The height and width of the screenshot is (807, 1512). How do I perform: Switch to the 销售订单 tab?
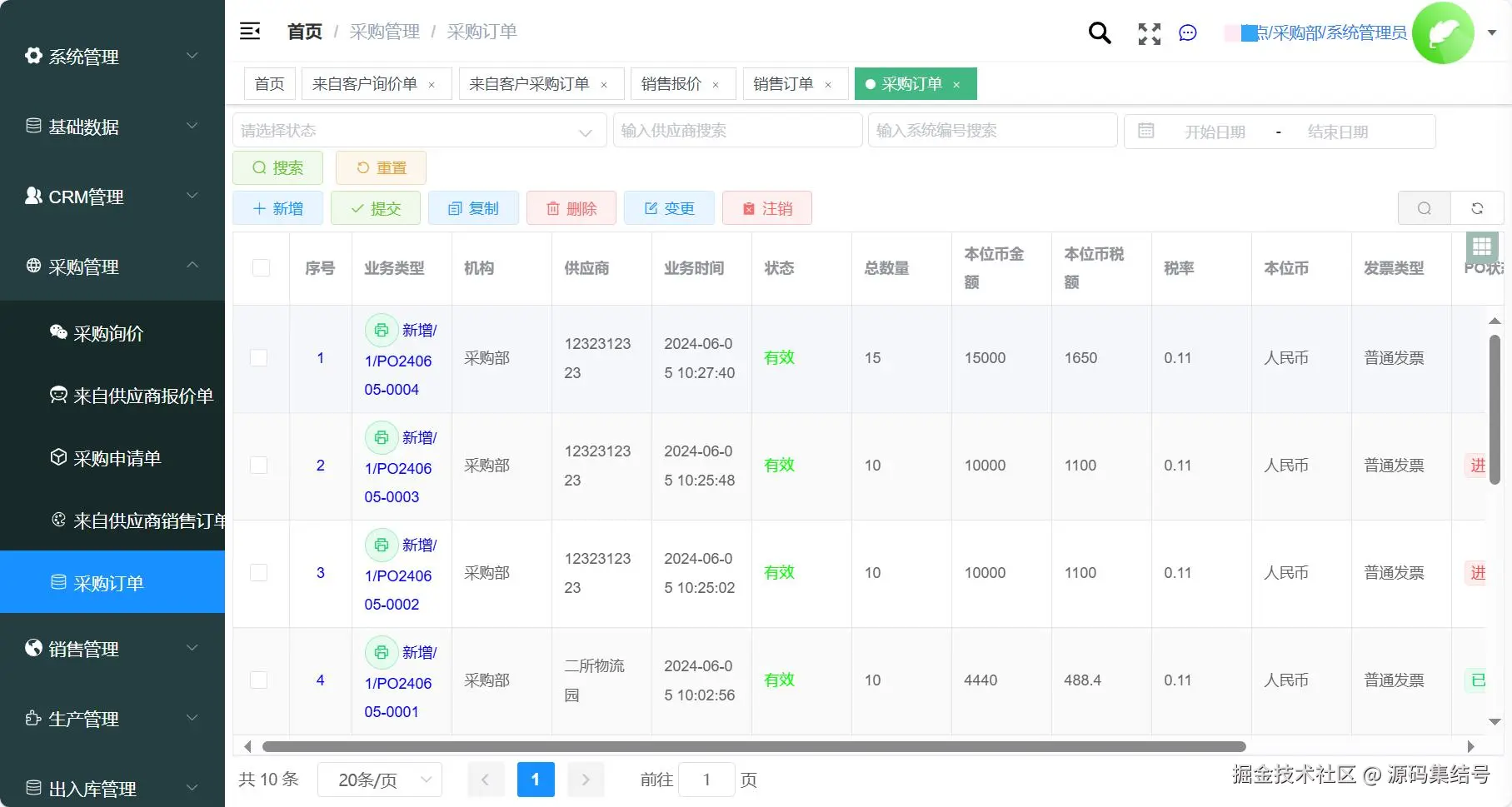785,83
